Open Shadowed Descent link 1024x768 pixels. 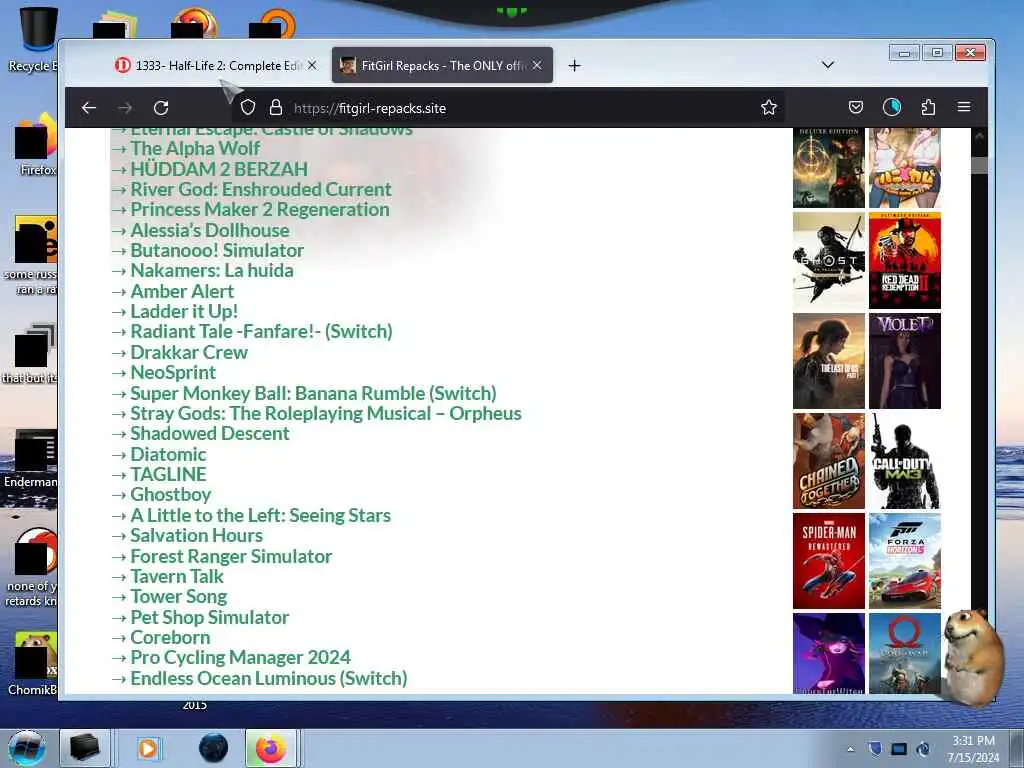[210, 434]
